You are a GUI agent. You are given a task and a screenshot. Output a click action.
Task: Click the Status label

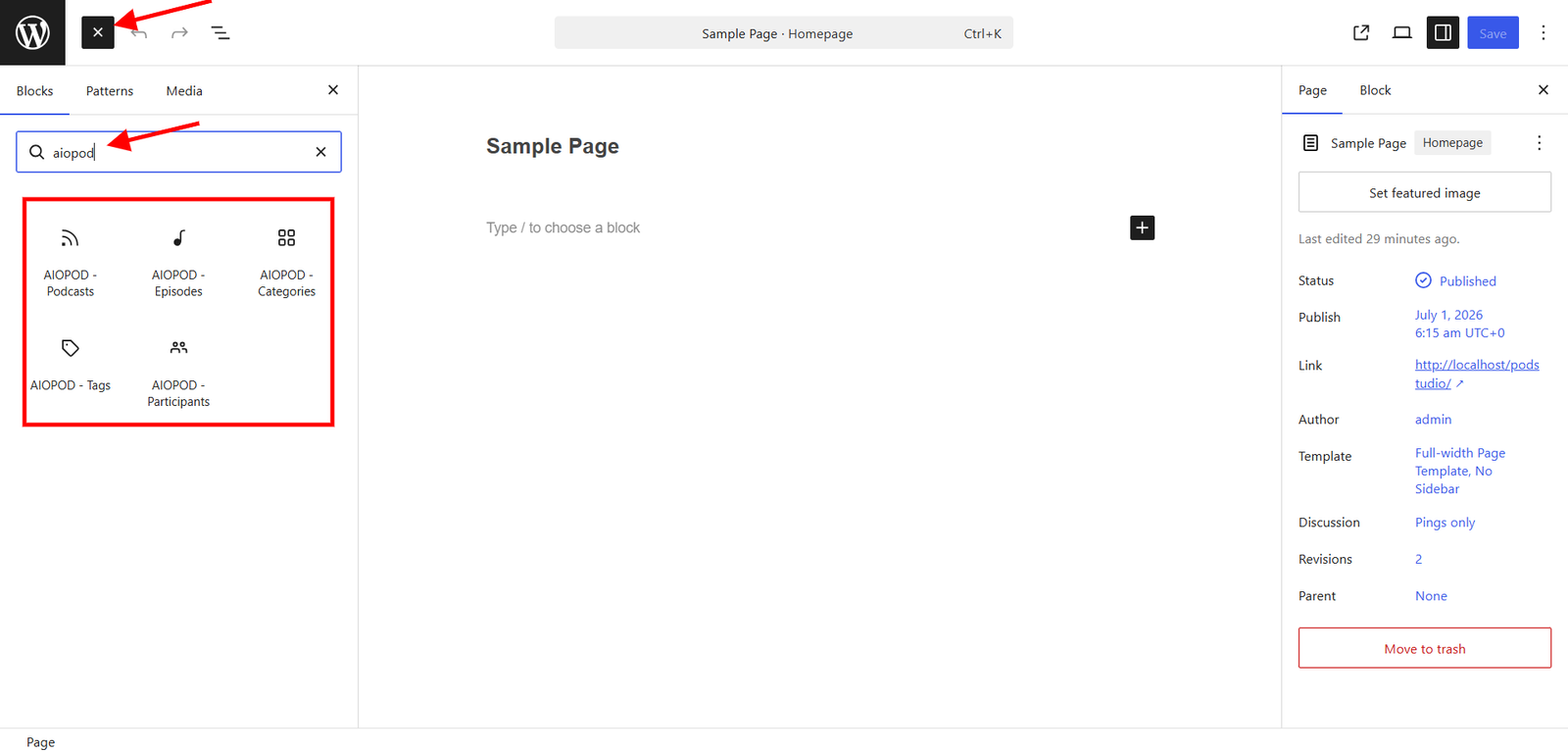coord(1316,281)
